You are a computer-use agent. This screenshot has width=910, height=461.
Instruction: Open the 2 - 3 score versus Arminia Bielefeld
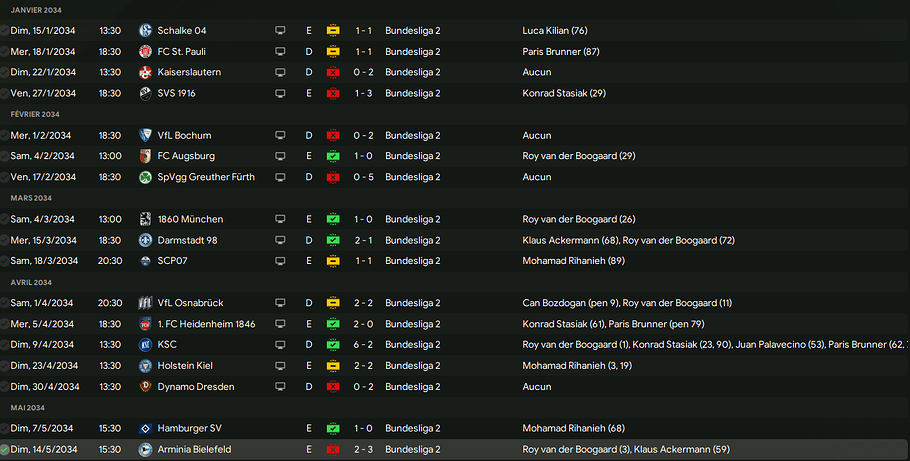click(x=364, y=450)
